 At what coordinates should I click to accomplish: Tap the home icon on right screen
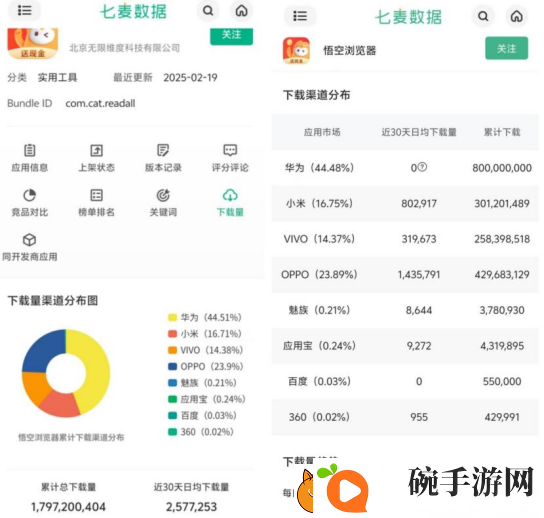[x=517, y=16]
